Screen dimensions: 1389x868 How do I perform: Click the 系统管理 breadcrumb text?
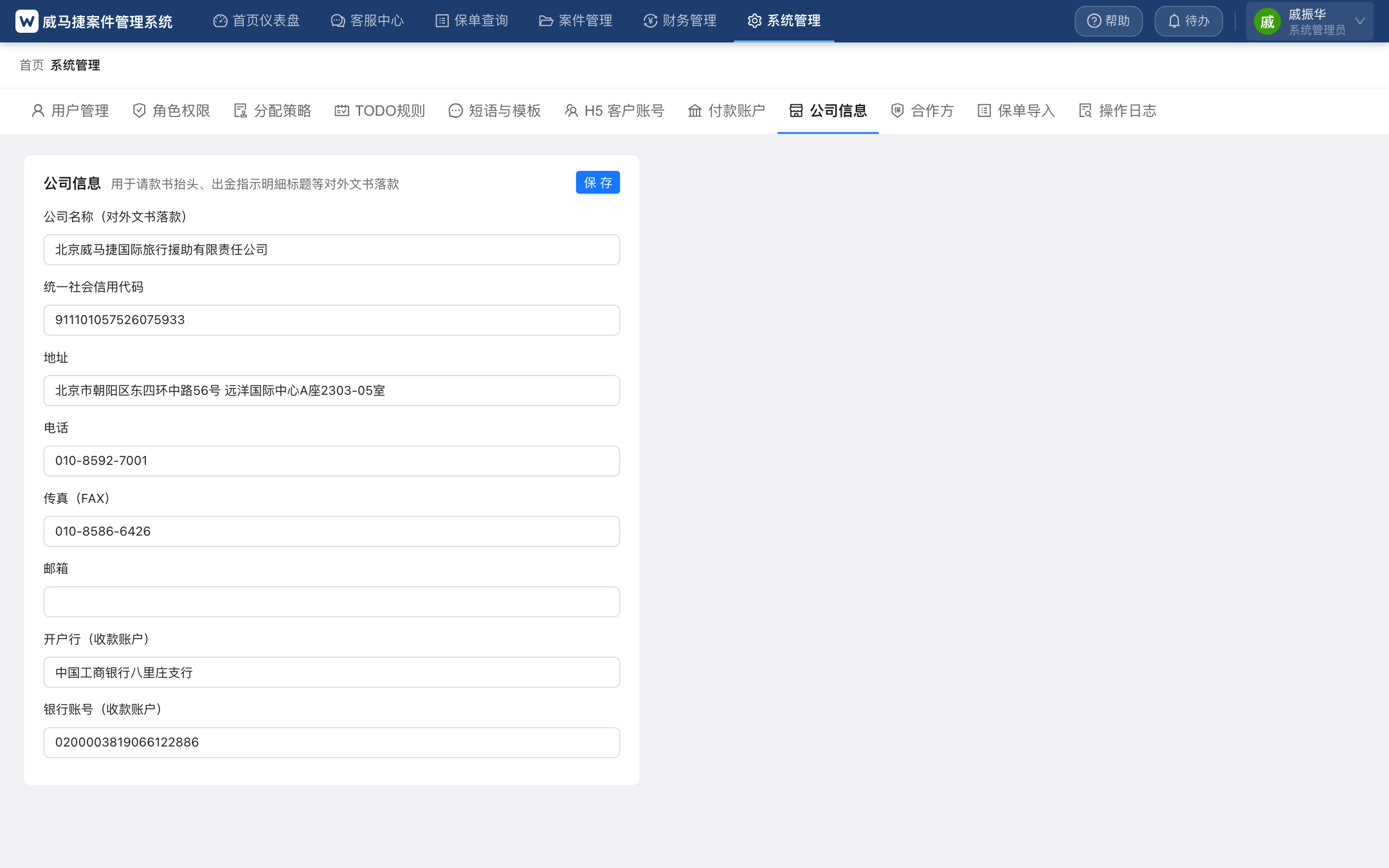(x=75, y=65)
